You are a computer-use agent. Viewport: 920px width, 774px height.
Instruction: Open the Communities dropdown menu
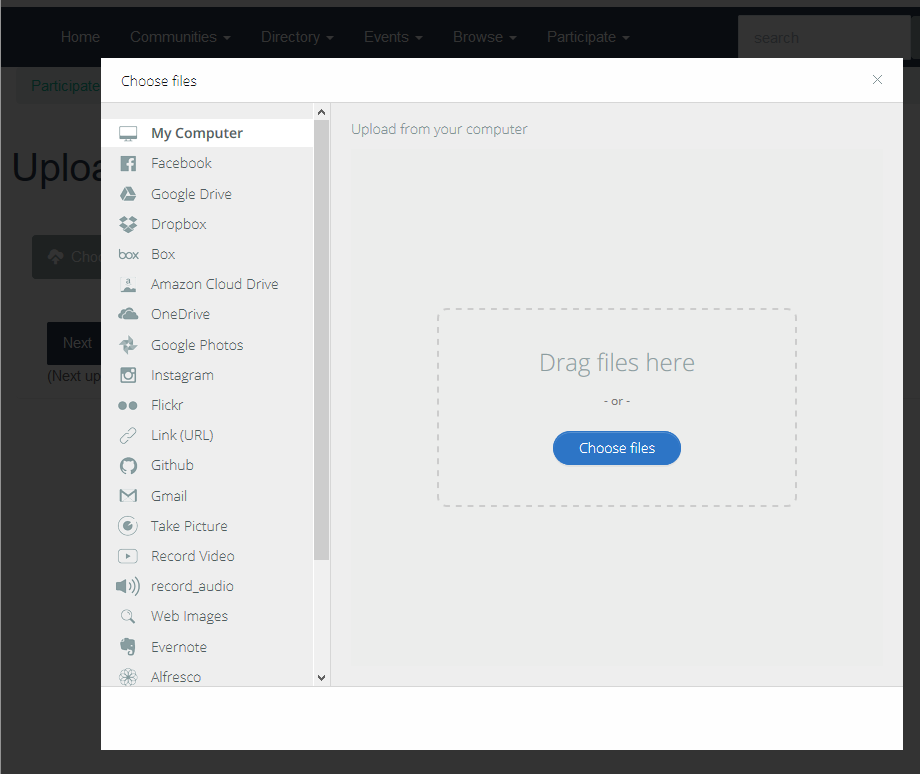pyautogui.click(x=180, y=37)
